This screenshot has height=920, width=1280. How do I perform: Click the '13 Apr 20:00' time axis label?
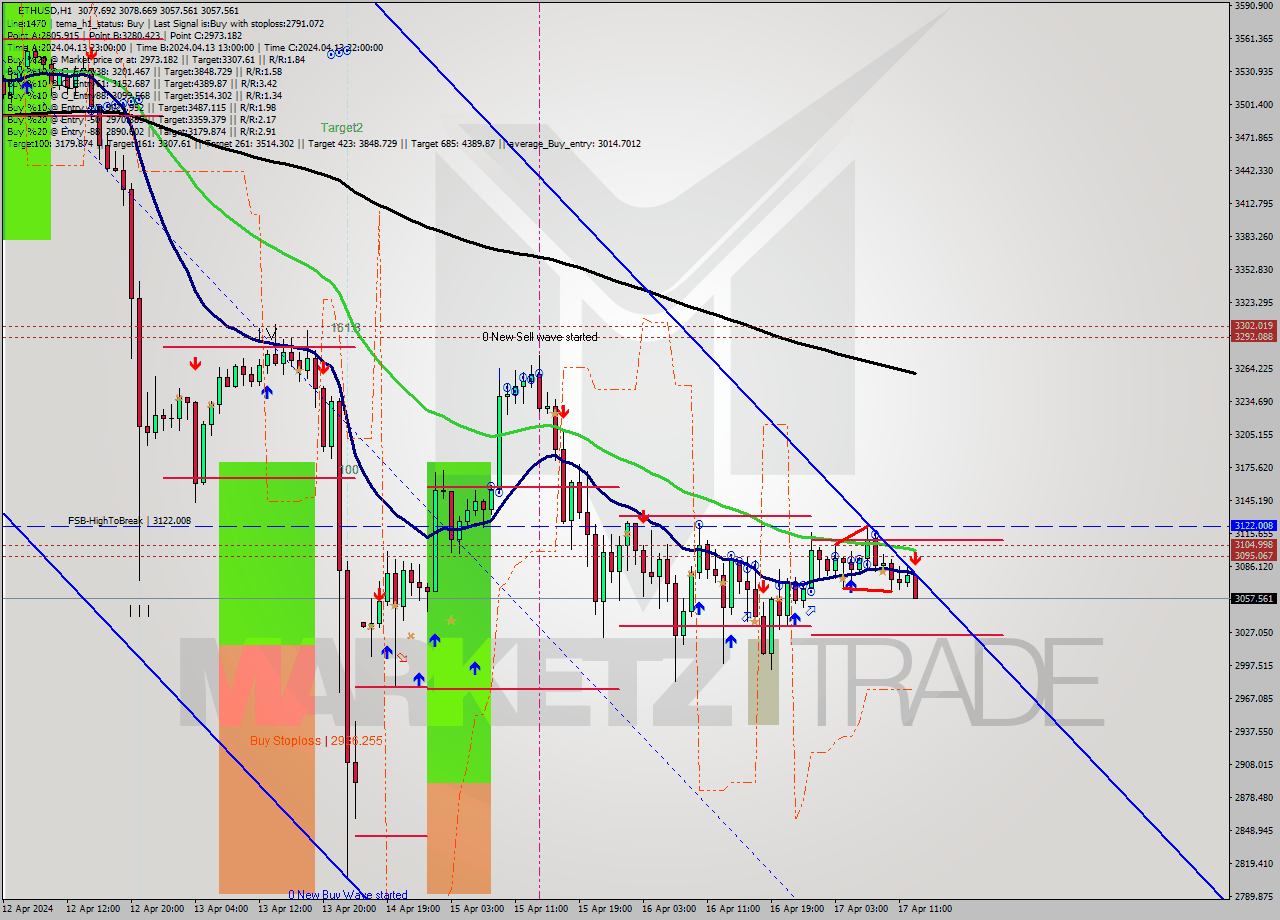tap(349, 909)
